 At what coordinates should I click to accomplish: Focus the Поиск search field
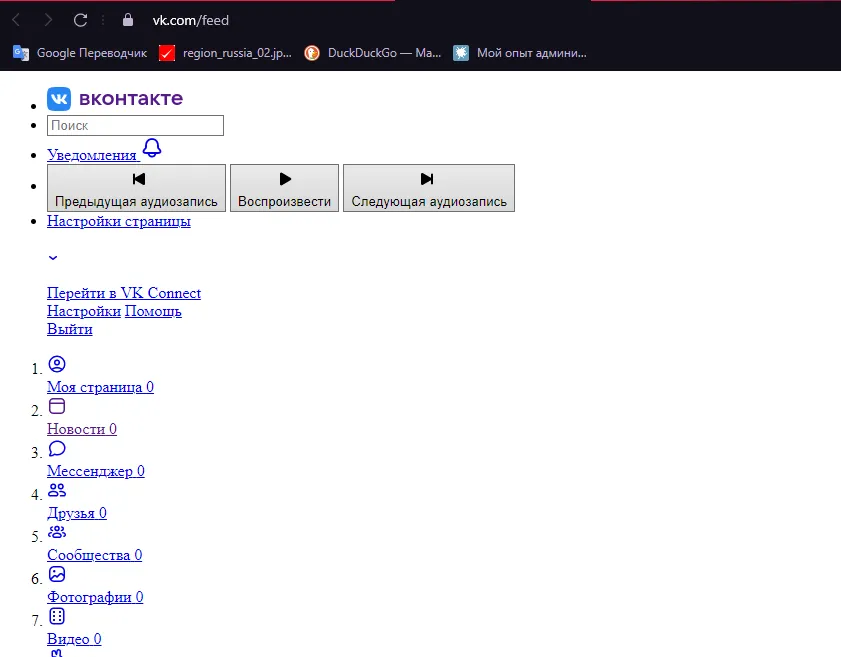(x=135, y=126)
